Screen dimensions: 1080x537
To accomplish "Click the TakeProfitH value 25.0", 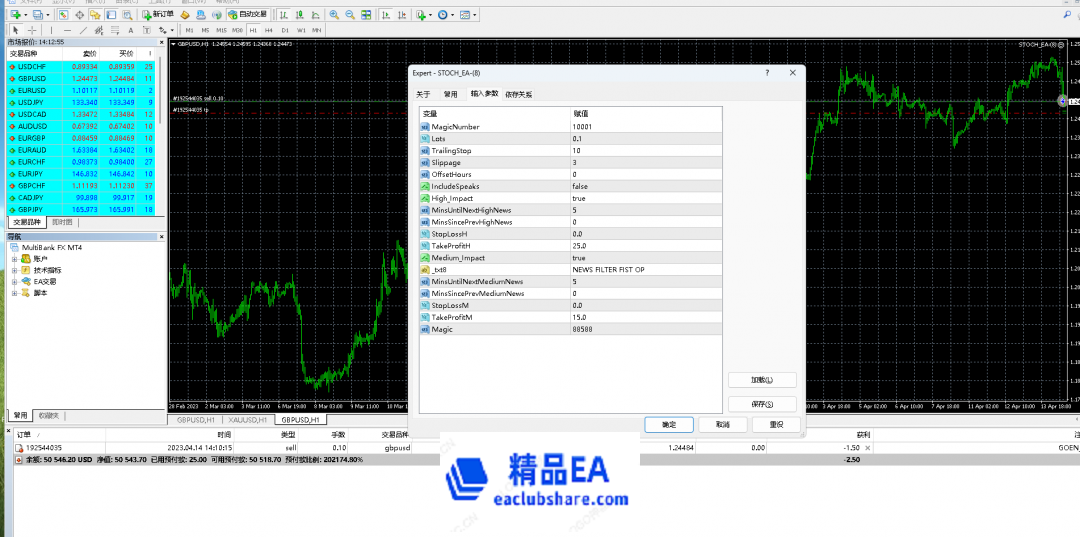I will pos(645,246).
